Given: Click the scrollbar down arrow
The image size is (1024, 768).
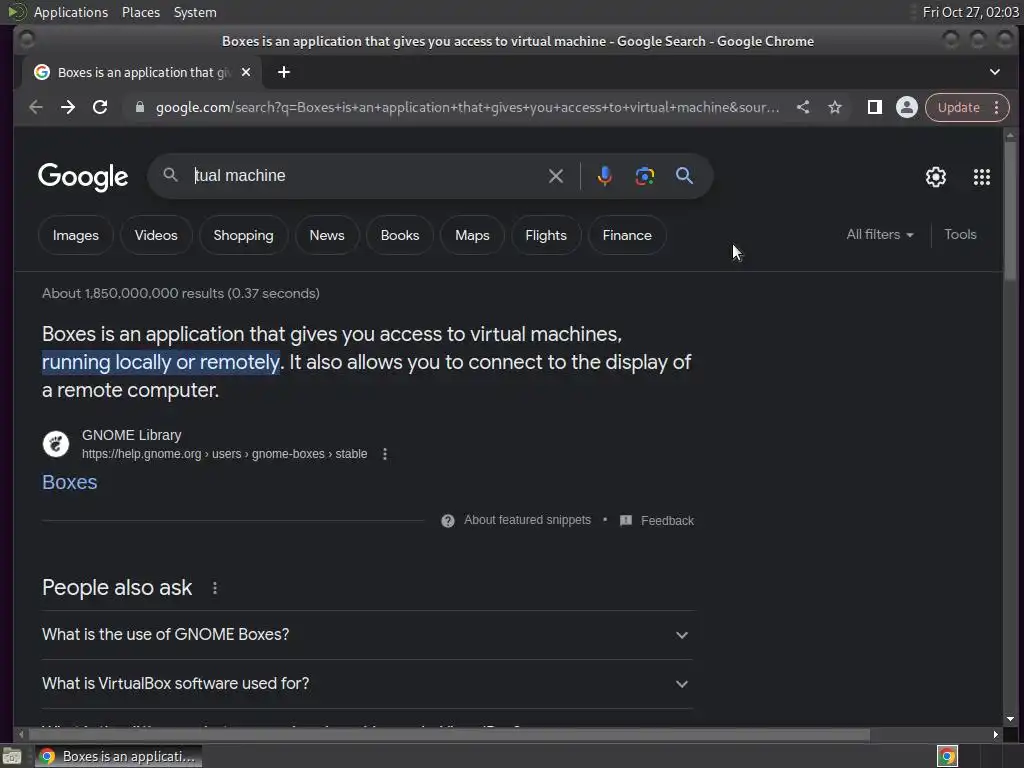Looking at the screenshot, I should pyautogui.click(x=1010, y=718).
